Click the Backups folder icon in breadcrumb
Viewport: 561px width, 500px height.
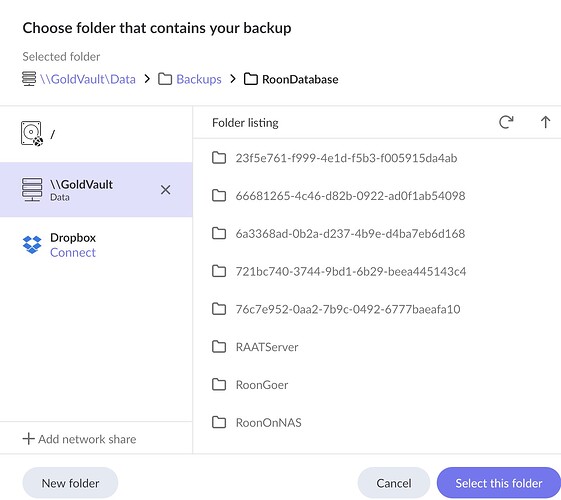[165, 79]
